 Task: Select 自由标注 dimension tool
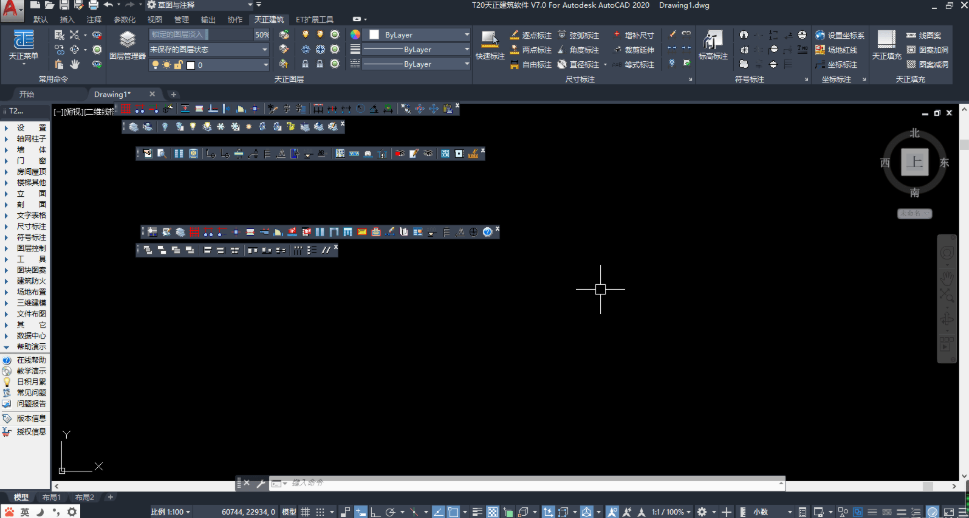coord(531,64)
